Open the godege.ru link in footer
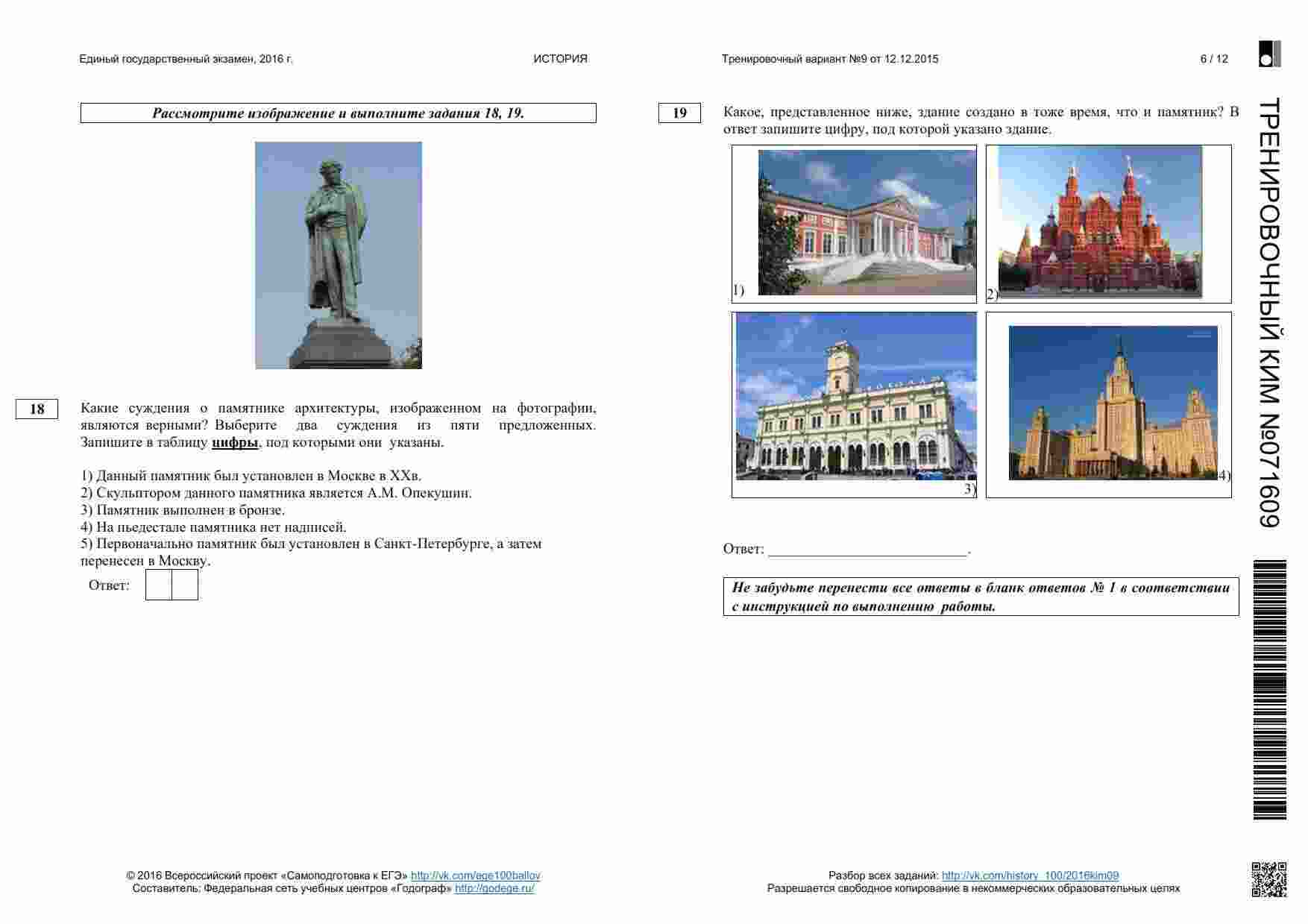This screenshot has height=924, width=1308. [x=494, y=888]
